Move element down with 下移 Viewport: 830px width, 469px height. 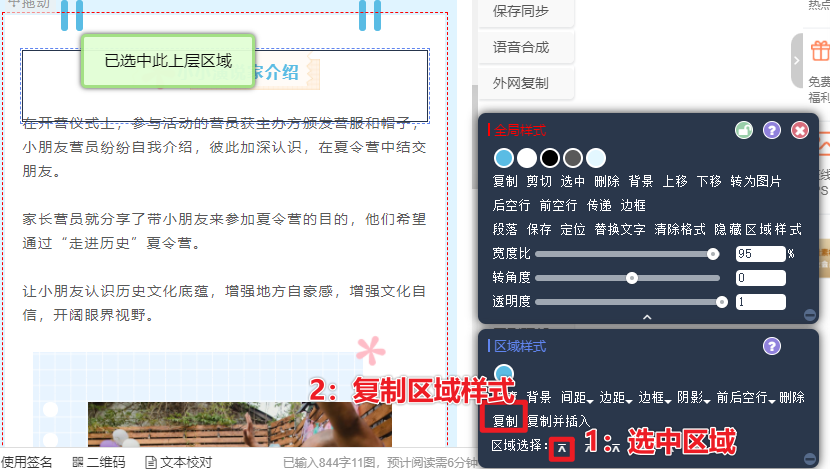709,182
